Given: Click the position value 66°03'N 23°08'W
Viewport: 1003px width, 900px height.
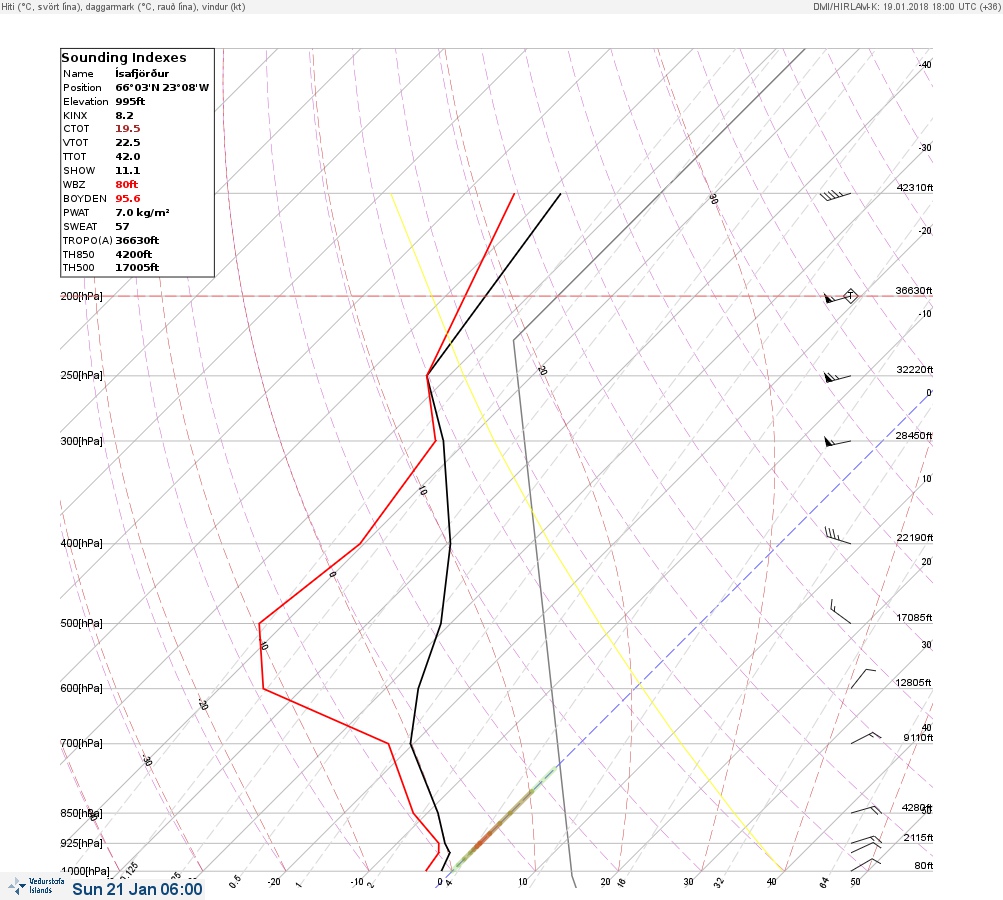Looking at the screenshot, I should pos(162,88).
